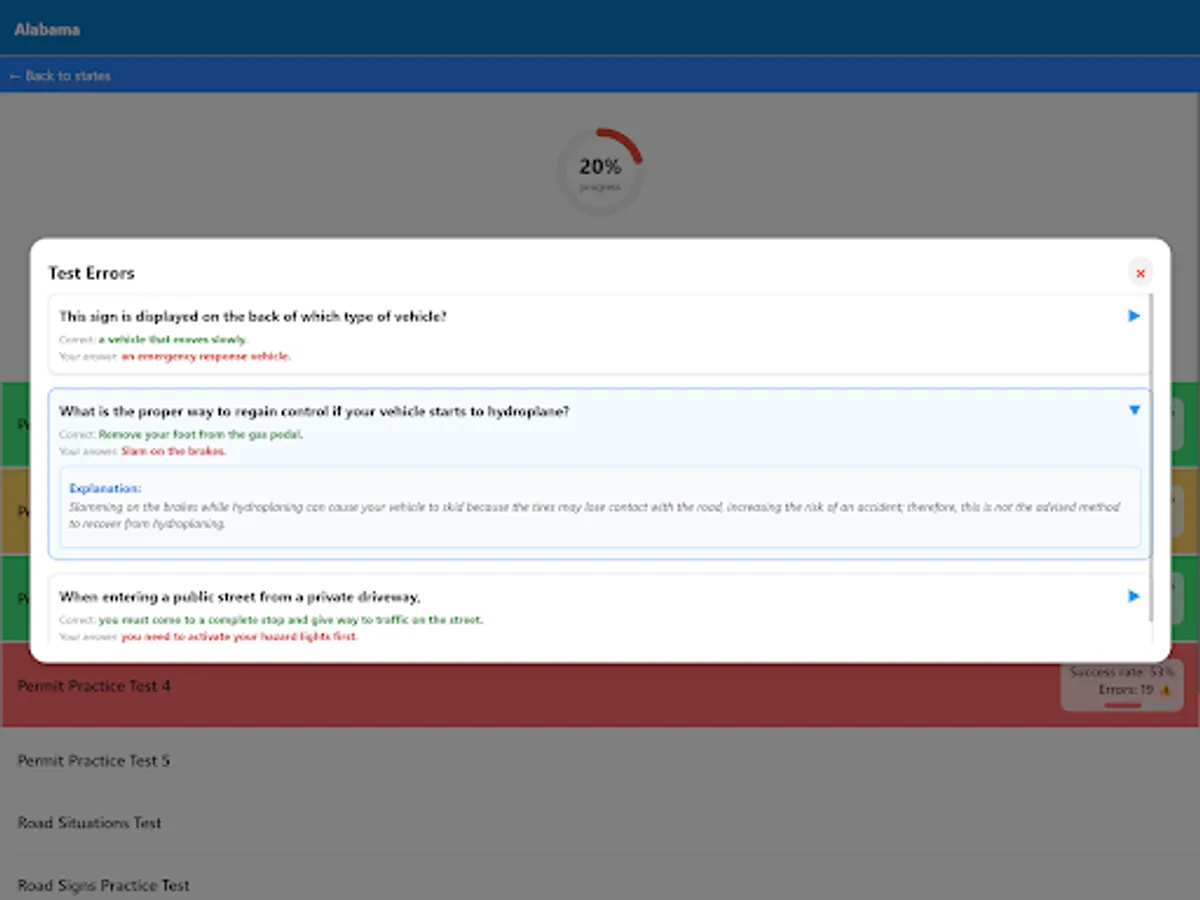Collapse the hydroplane question explanation
Screen dimensions: 1200x900
[x=1133, y=409]
